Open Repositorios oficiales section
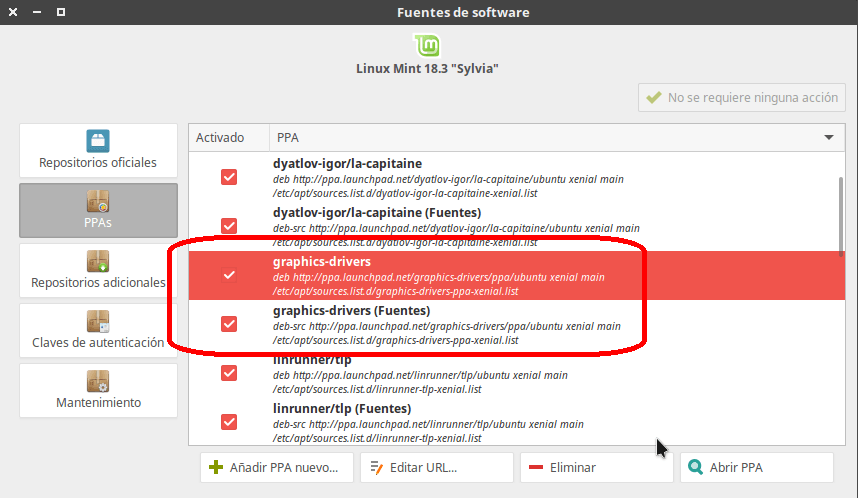This screenshot has height=498, width=858. (98, 150)
